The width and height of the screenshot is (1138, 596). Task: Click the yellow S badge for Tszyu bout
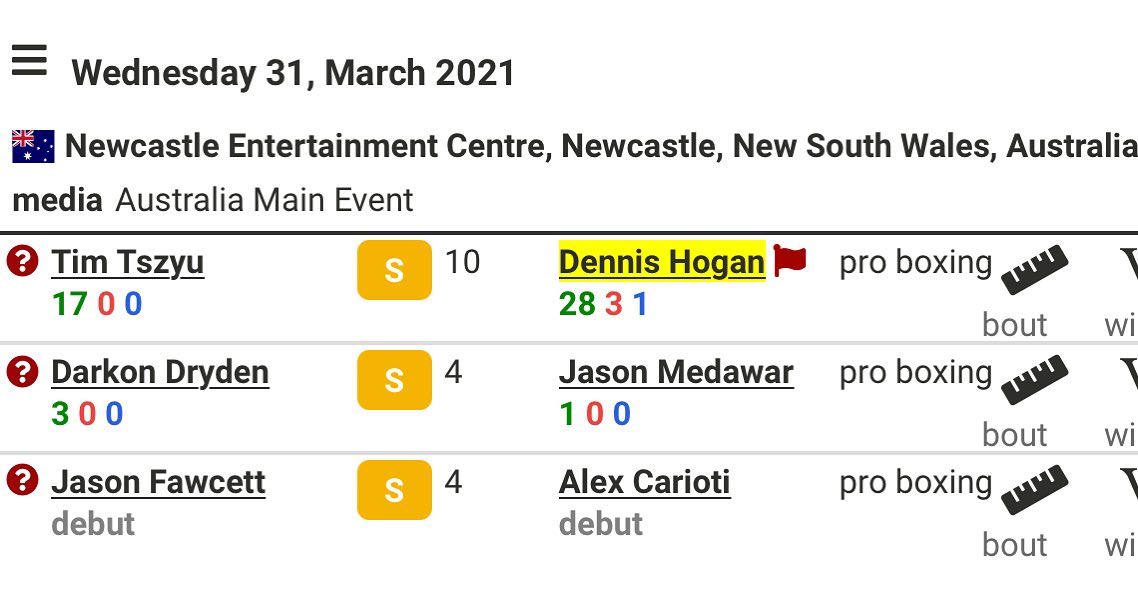point(394,270)
